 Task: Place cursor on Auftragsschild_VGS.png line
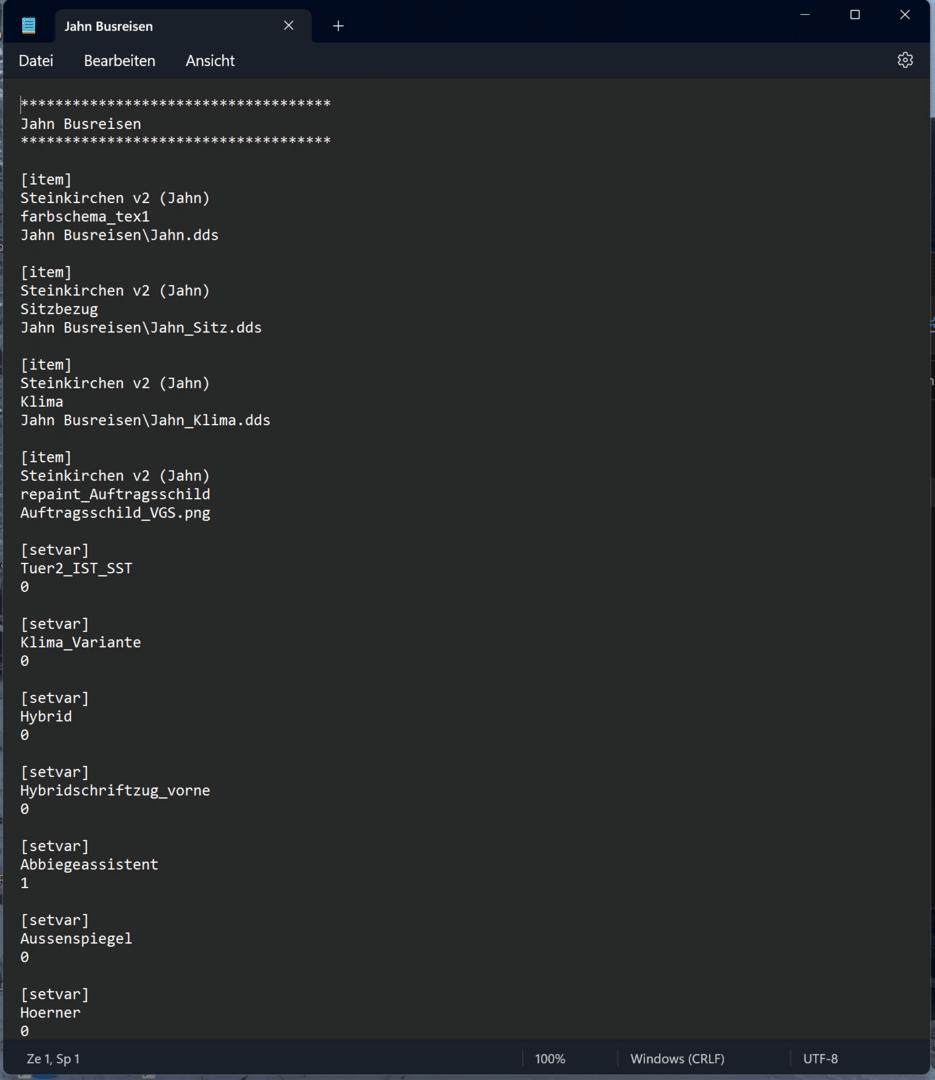pos(115,513)
